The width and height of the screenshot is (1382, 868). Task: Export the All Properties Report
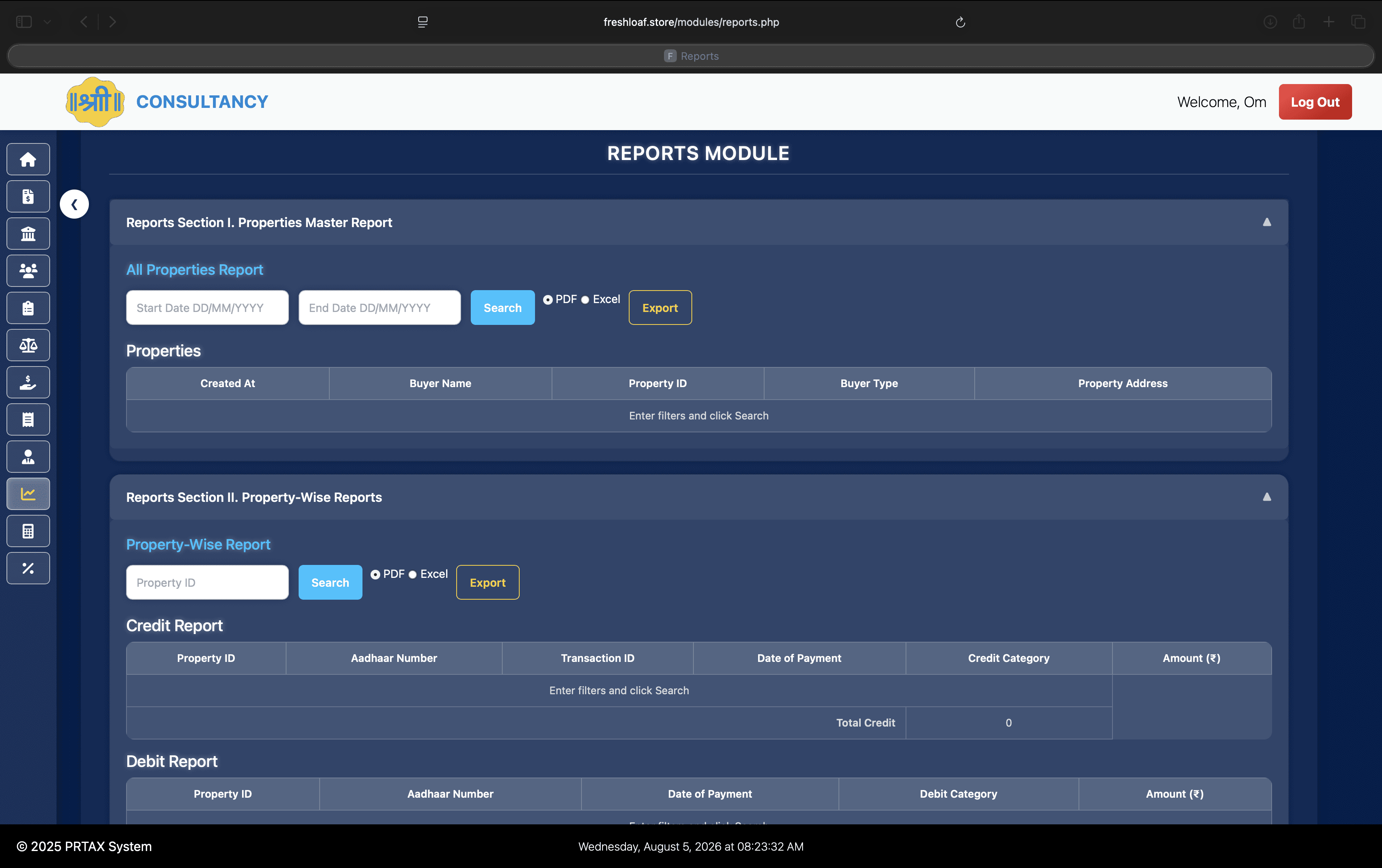(x=660, y=308)
